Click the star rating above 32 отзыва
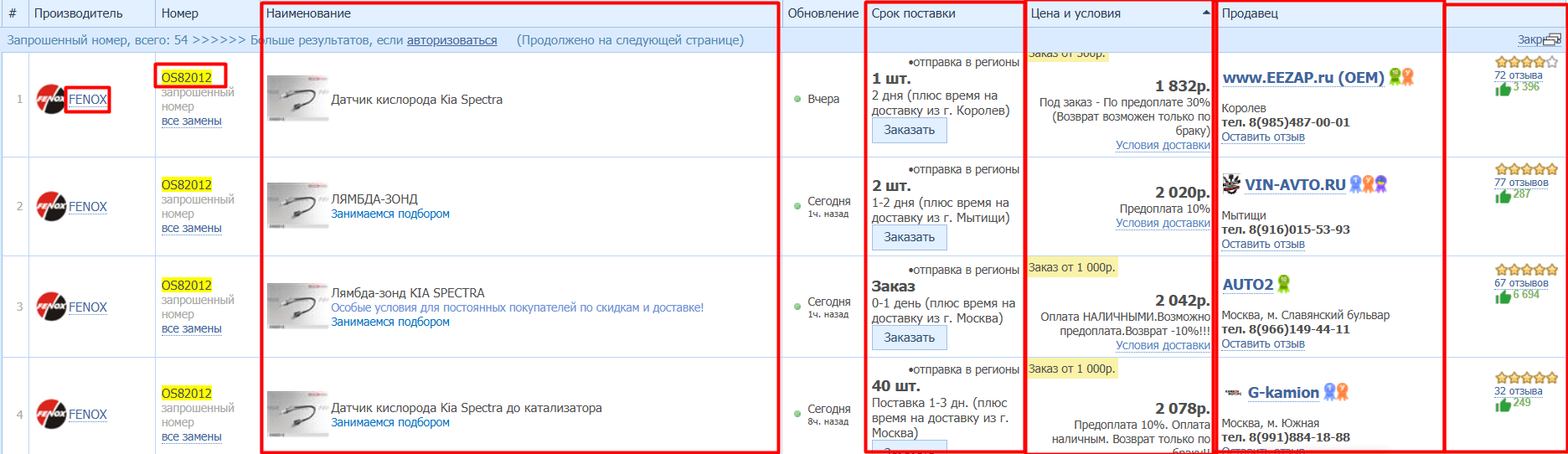This screenshot has height=454, width=1568. click(x=1526, y=378)
